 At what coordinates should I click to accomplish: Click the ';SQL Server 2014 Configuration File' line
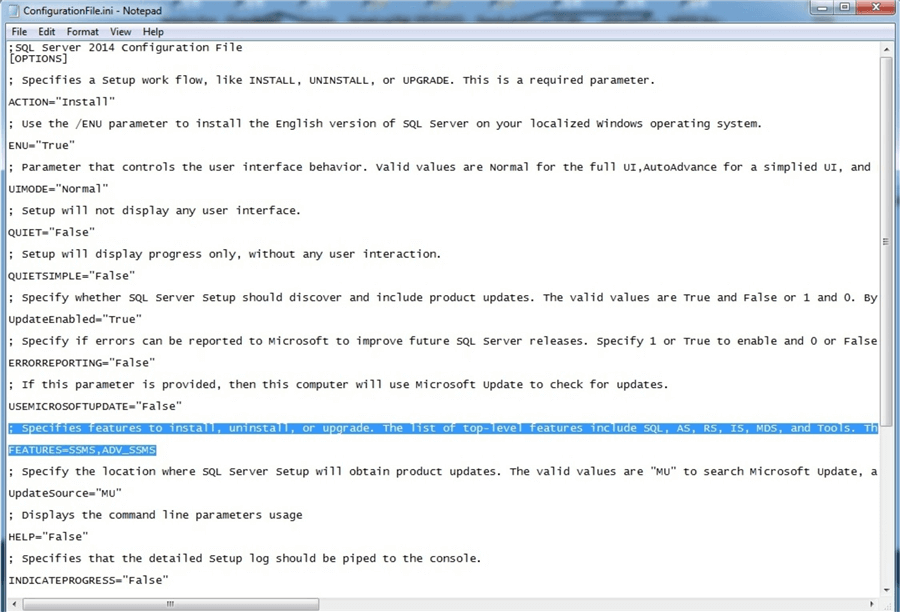[x=125, y=47]
